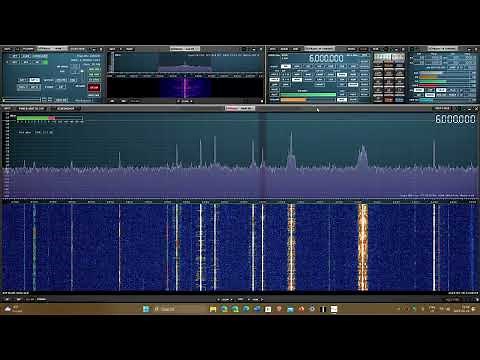Adjust the red level meter in the right panel
The width and height of the screenshot is (480, 360).
444,86
